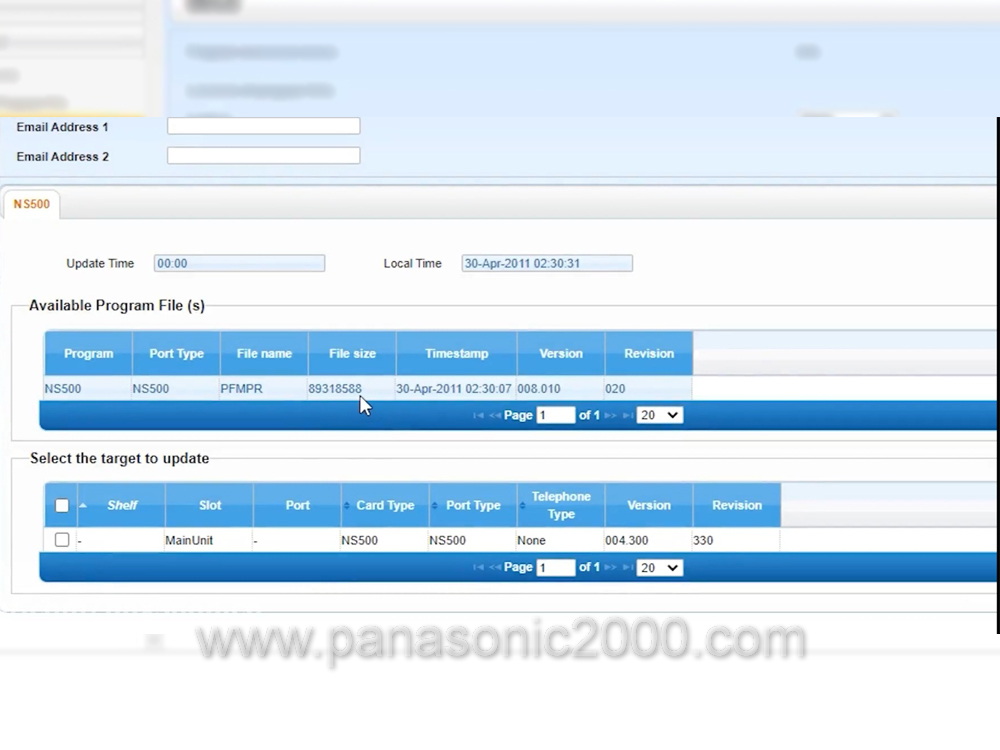Sort target table by Shelf column arrow
This screenshot has height=750, width=1000.
pos(83,505)
